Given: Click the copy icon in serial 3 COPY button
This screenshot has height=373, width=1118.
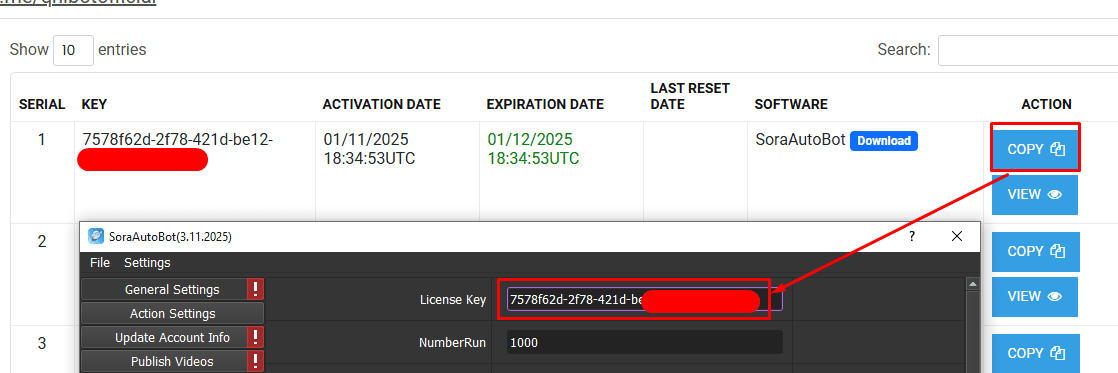Looking at the screenshot, I should [1057, 353].
